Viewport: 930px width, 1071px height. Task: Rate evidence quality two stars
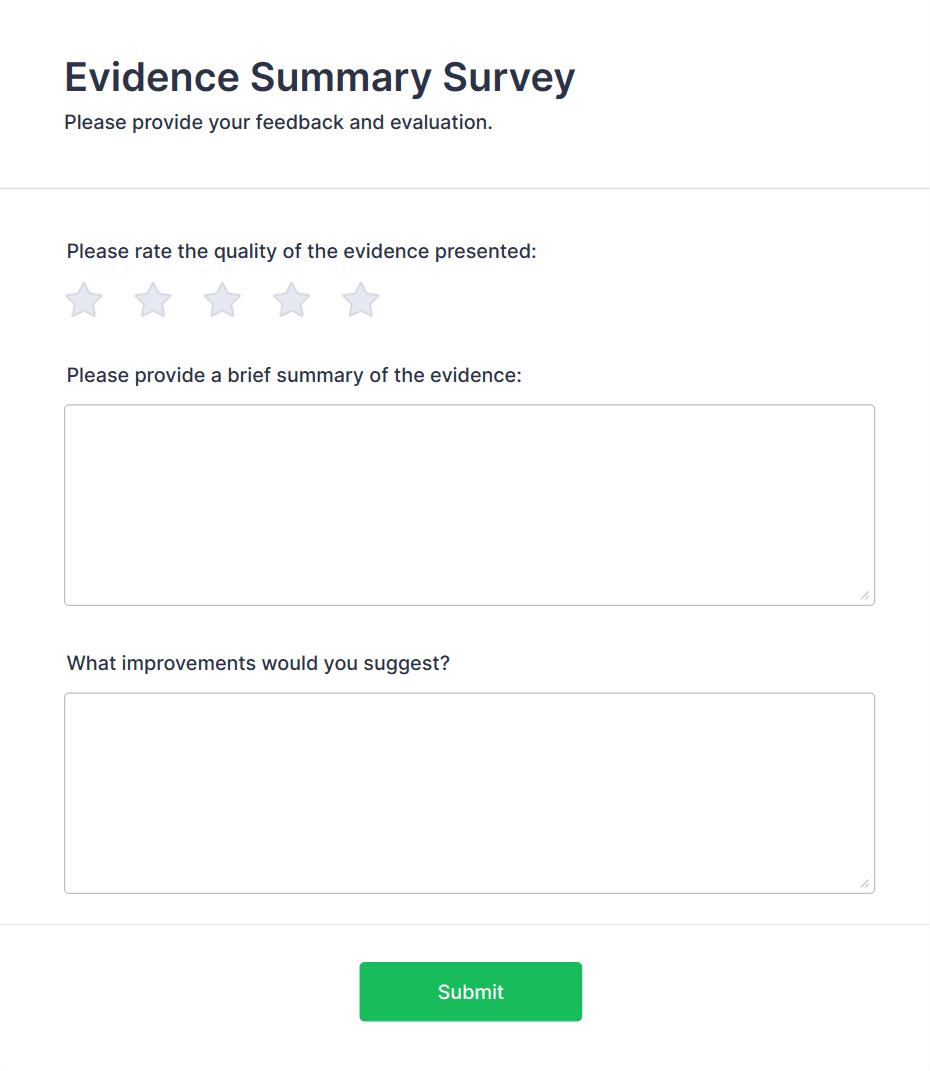(153, 300)
